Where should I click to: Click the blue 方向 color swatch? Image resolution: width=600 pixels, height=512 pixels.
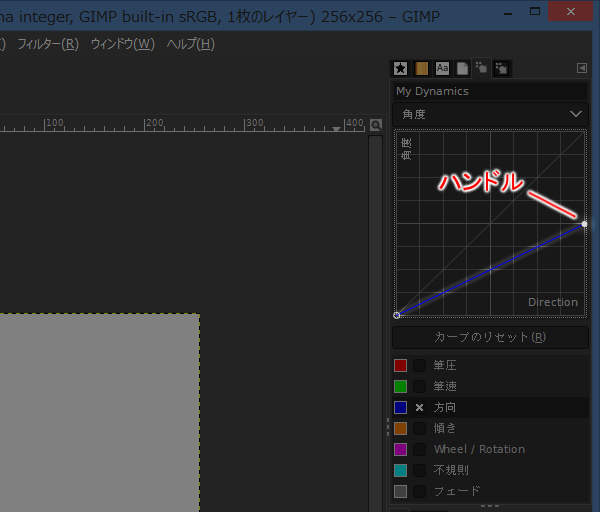click(401, 408)
